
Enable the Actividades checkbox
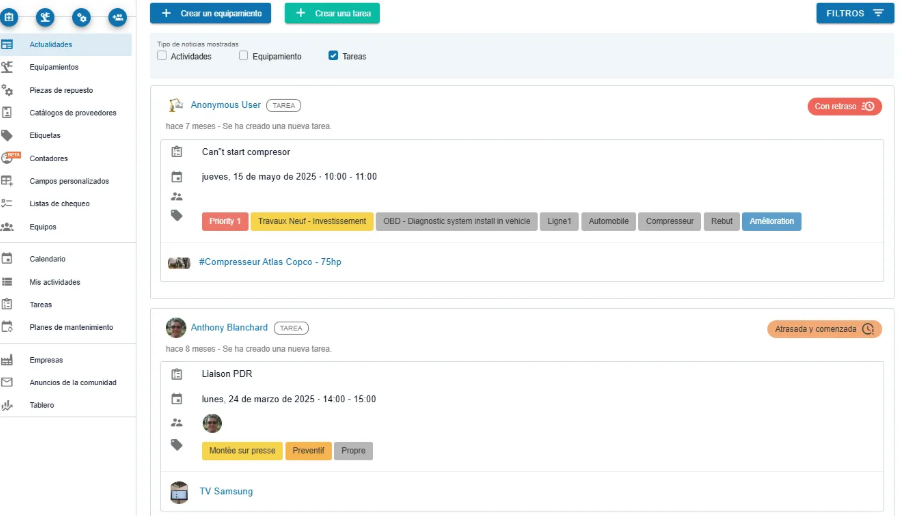pos(162,56)
